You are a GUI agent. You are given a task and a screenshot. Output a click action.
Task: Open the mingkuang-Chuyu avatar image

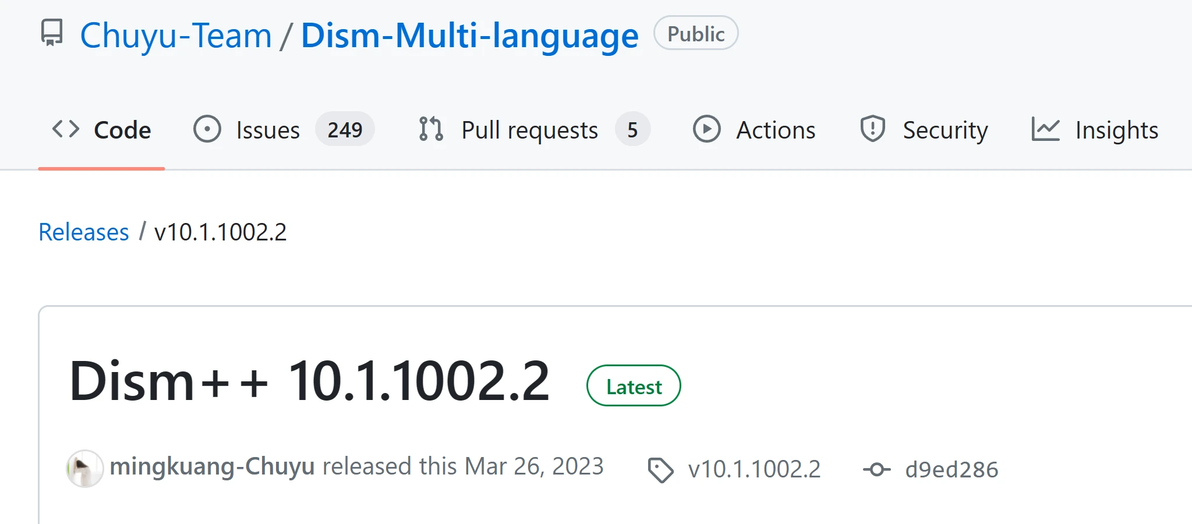pyautogui.click(x=85, y=468)
